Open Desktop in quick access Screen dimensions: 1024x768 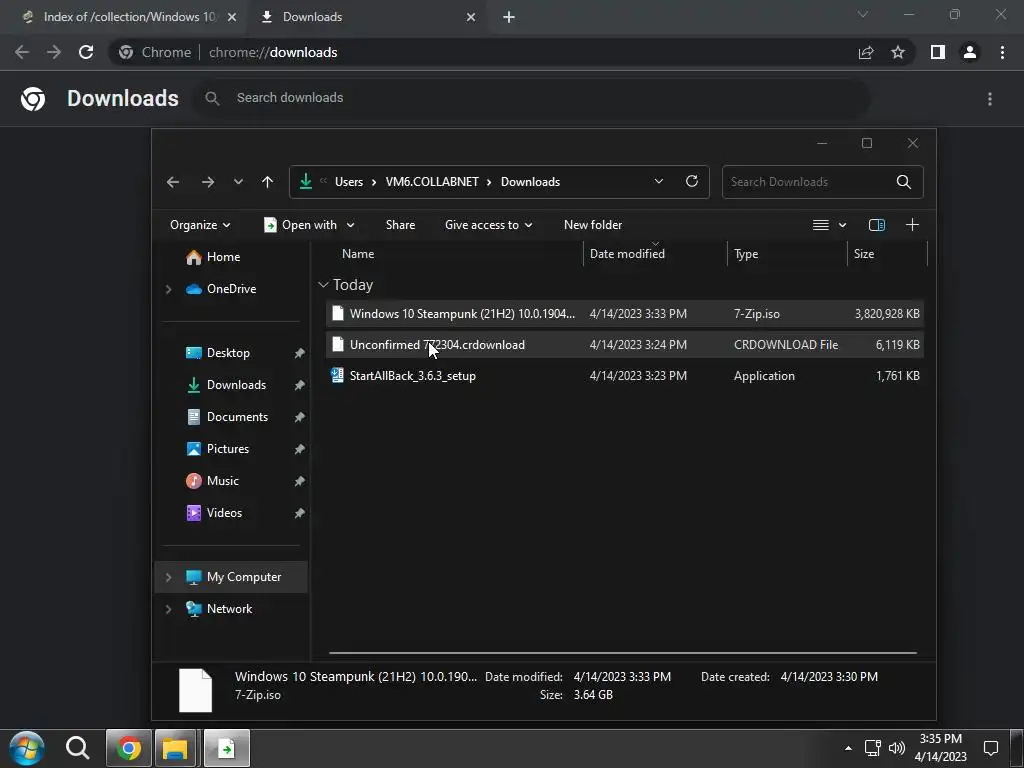(228, 353)
